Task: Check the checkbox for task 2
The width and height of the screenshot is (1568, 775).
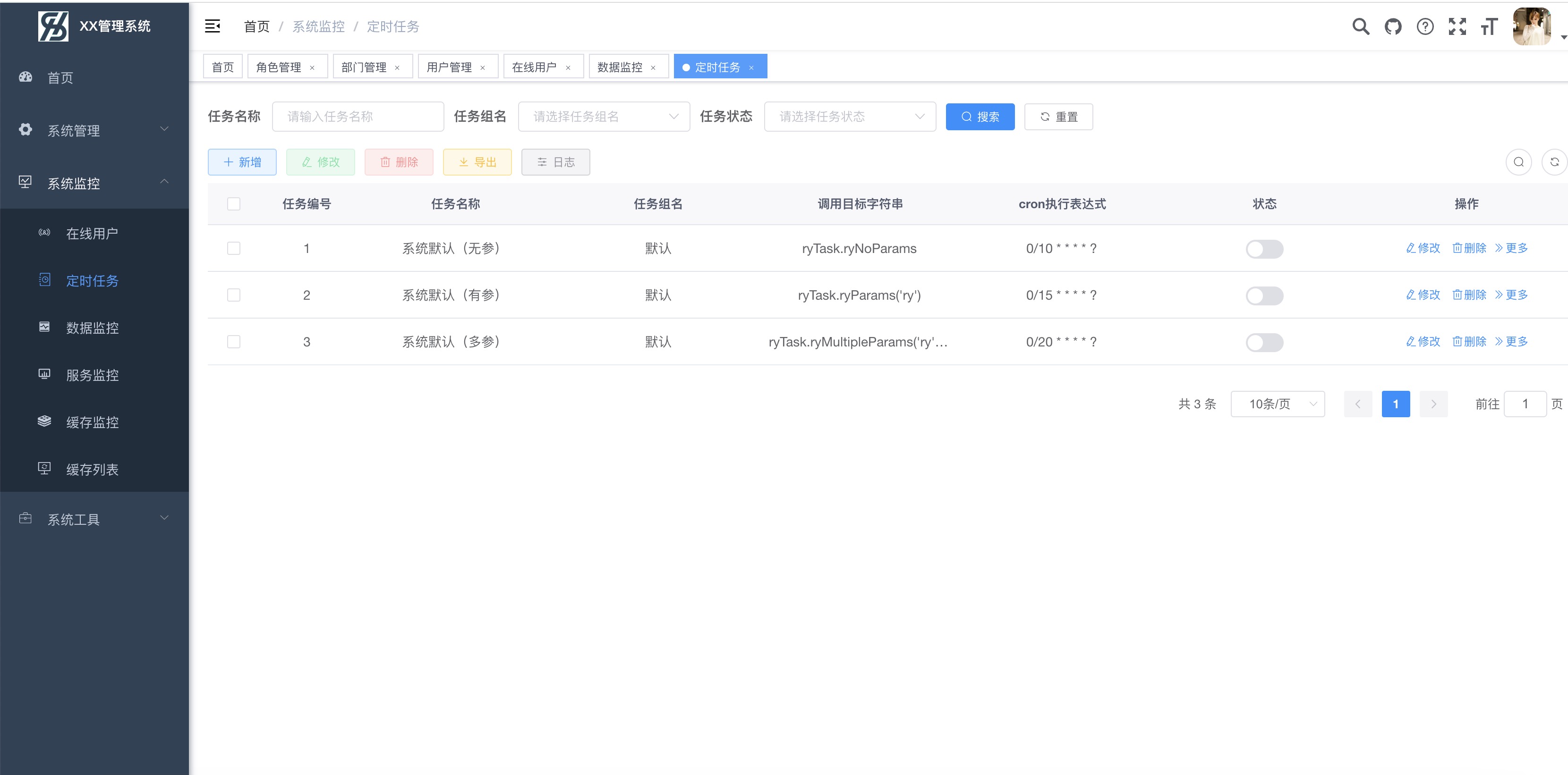Action: (x=234, y=295)
